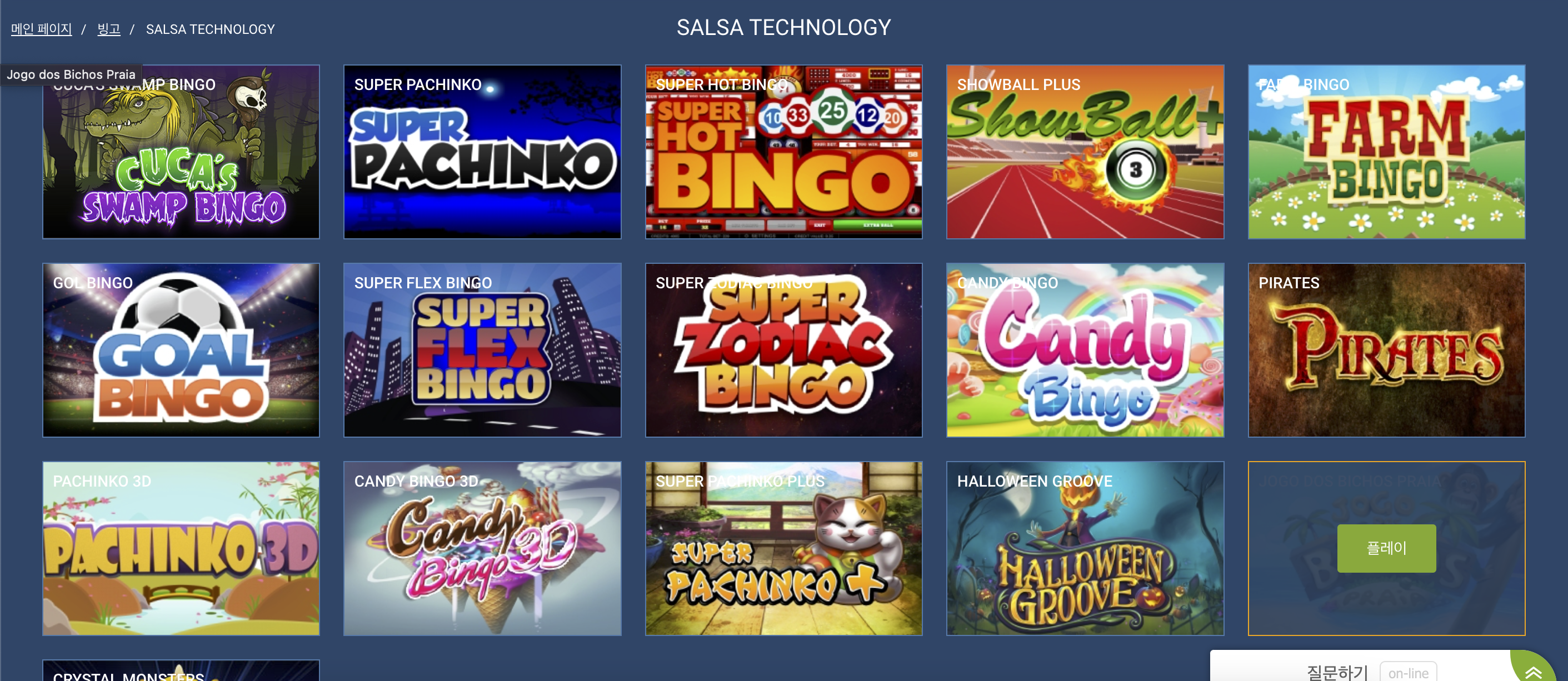Launch Candy Bingo 3D game
This screenshot has height=681, width=1568.
coord(482,548)
